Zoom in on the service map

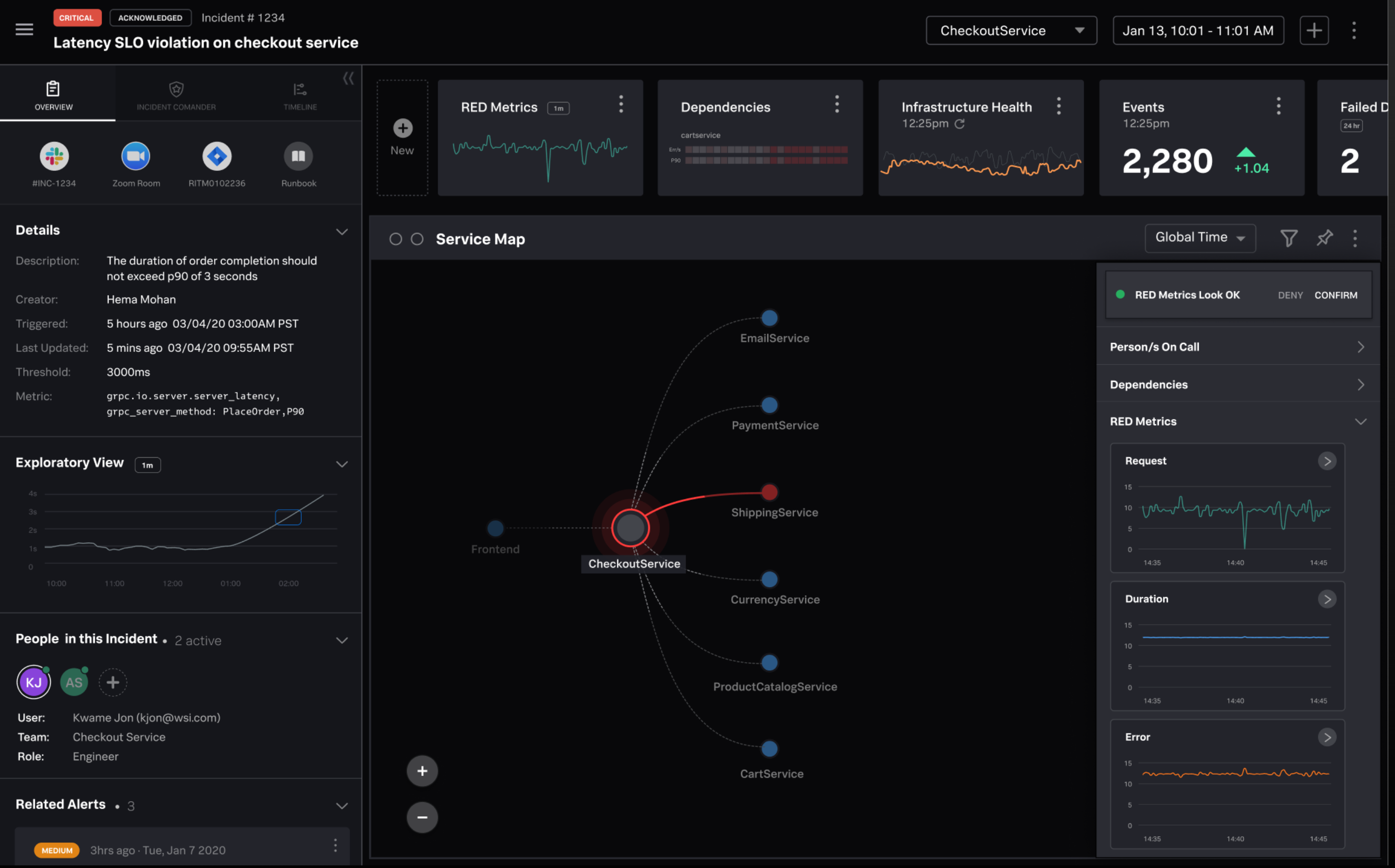coord(422,771)
